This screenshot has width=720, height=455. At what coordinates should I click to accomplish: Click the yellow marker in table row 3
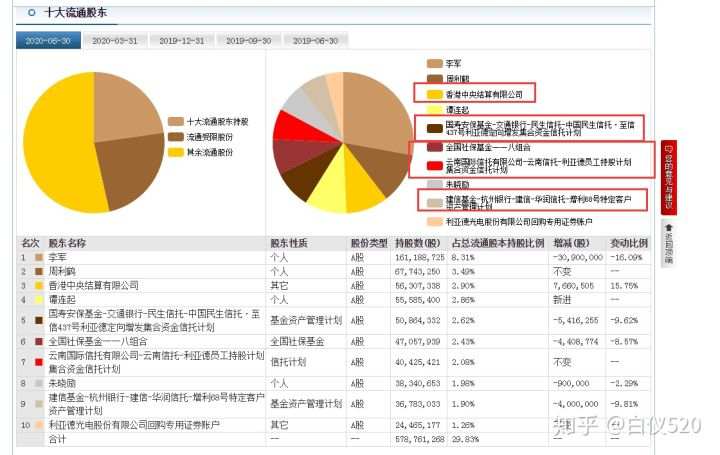tap(39, 286)
